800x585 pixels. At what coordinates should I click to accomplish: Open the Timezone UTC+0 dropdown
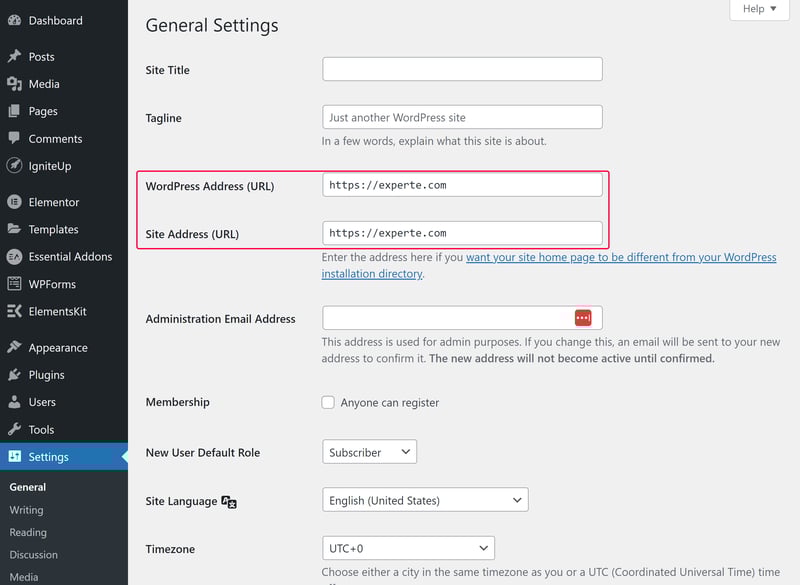point(408,548)
